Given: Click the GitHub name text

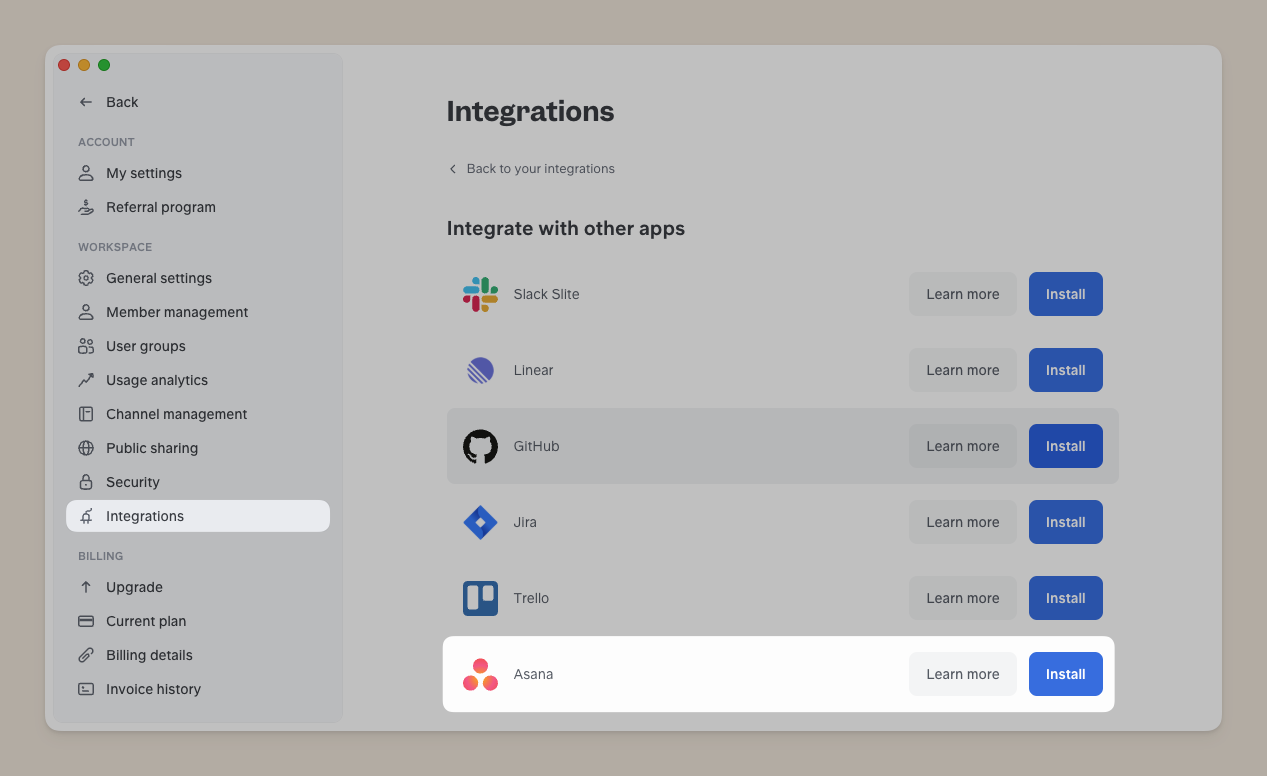Looking at the screenshot, I should 536,446.
